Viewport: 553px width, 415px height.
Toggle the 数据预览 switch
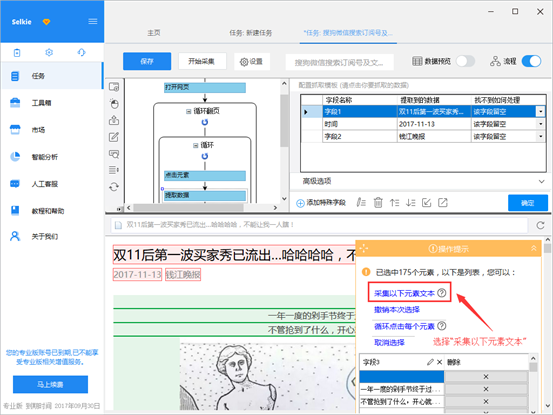point(465,61)
